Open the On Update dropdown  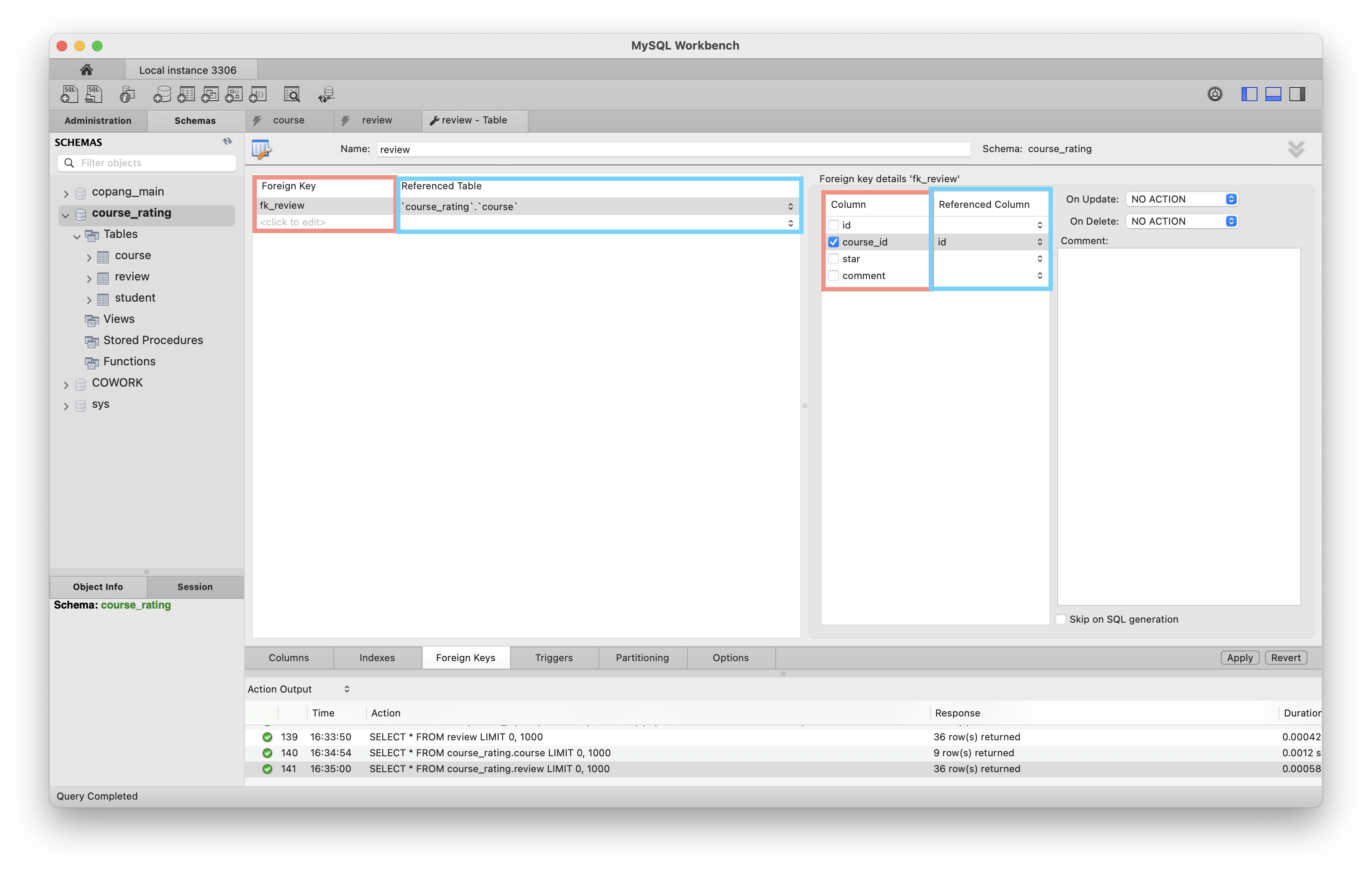(1181, 199)
